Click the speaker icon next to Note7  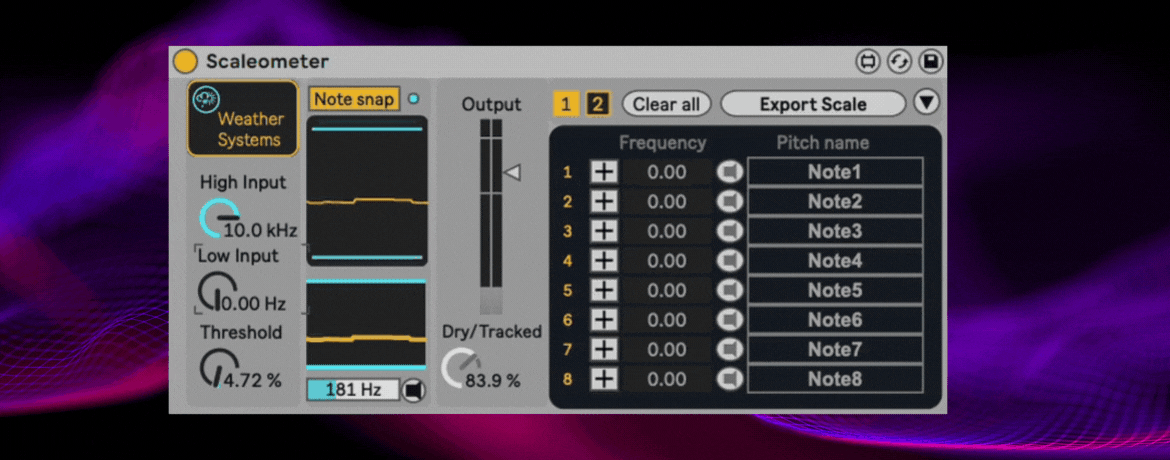[x=730, y=349]
